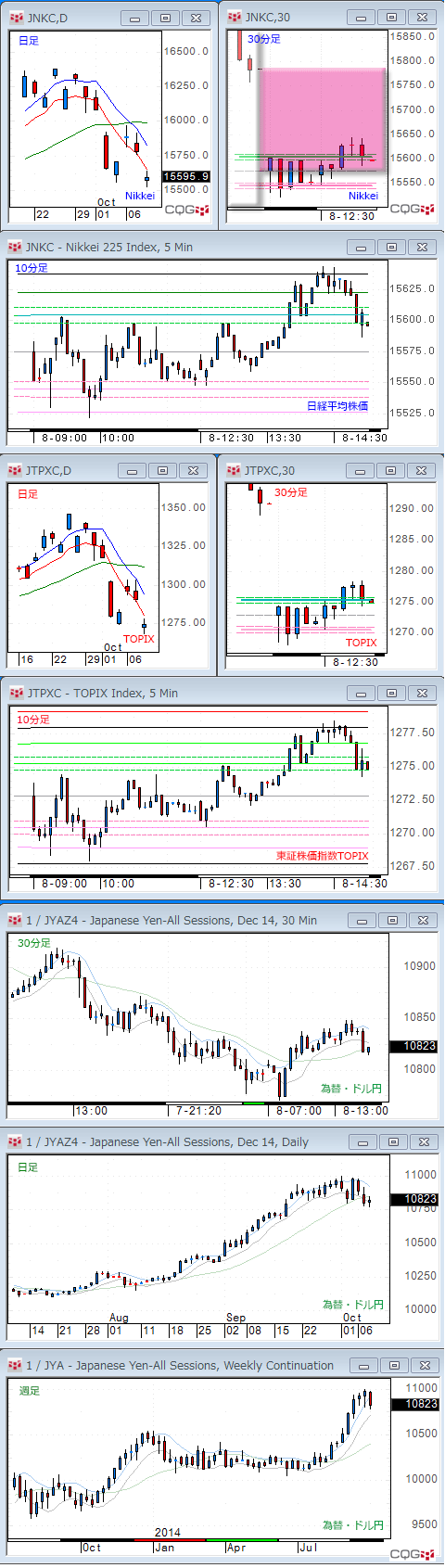Minimize the JNKC,D chart window
The width and height of the screenshot is (445, 1568).
click(x=136, y=18)
